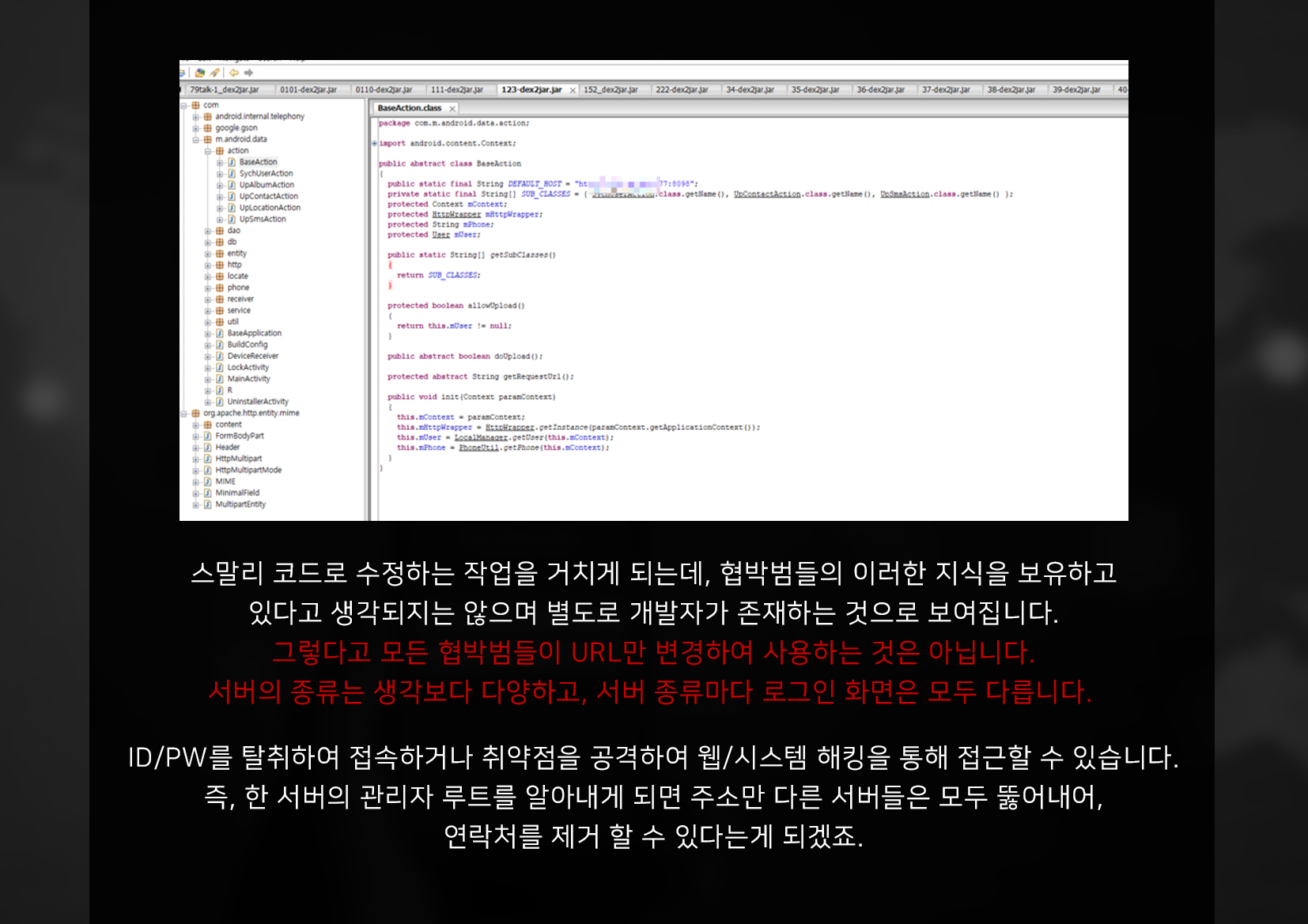Screen dimensions: 1308x924
Task: Select MinimalField in the tree
Action: pyautogui.click(x=237, y=493)
